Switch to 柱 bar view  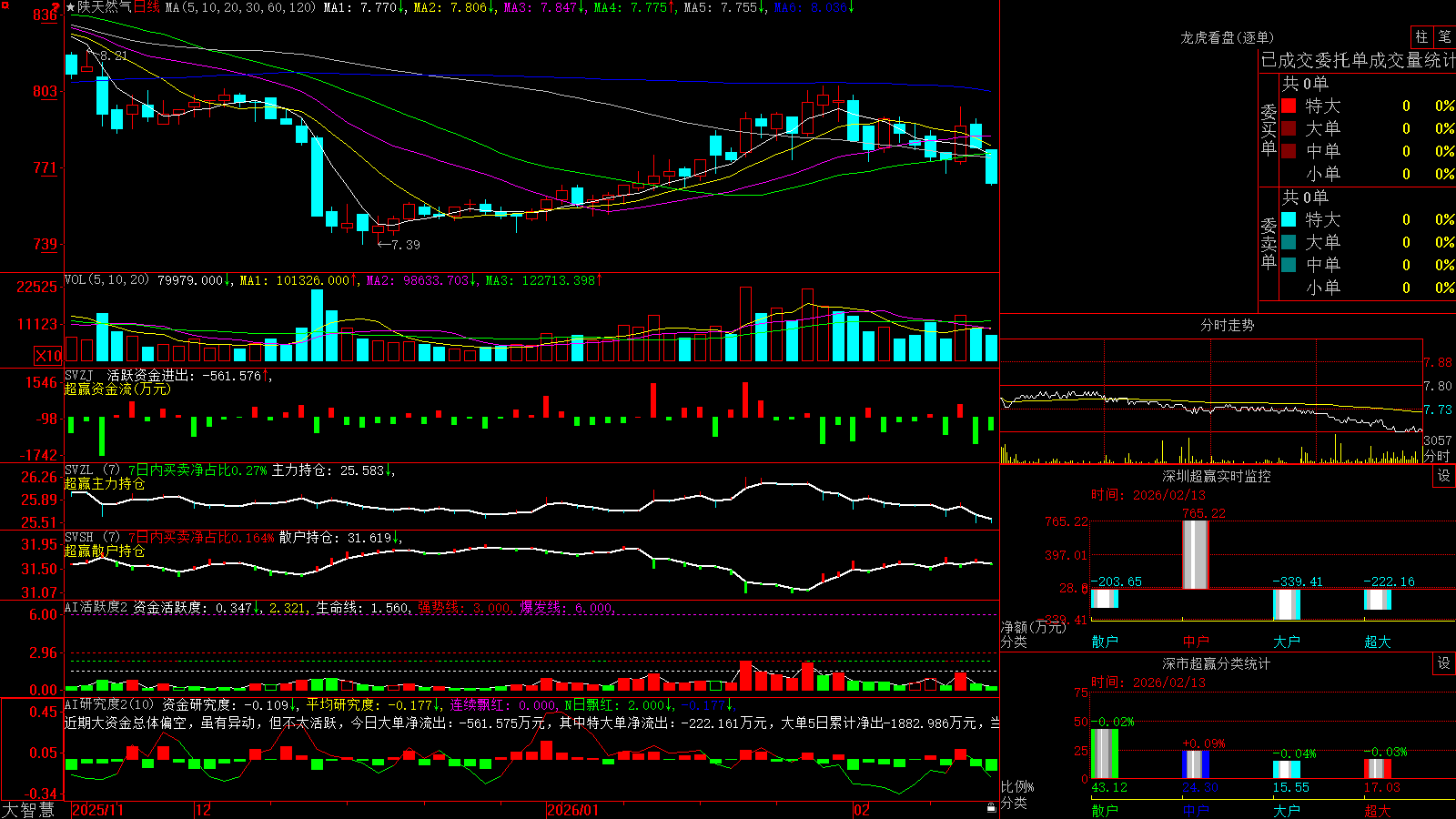click(x=1421, y=37)
